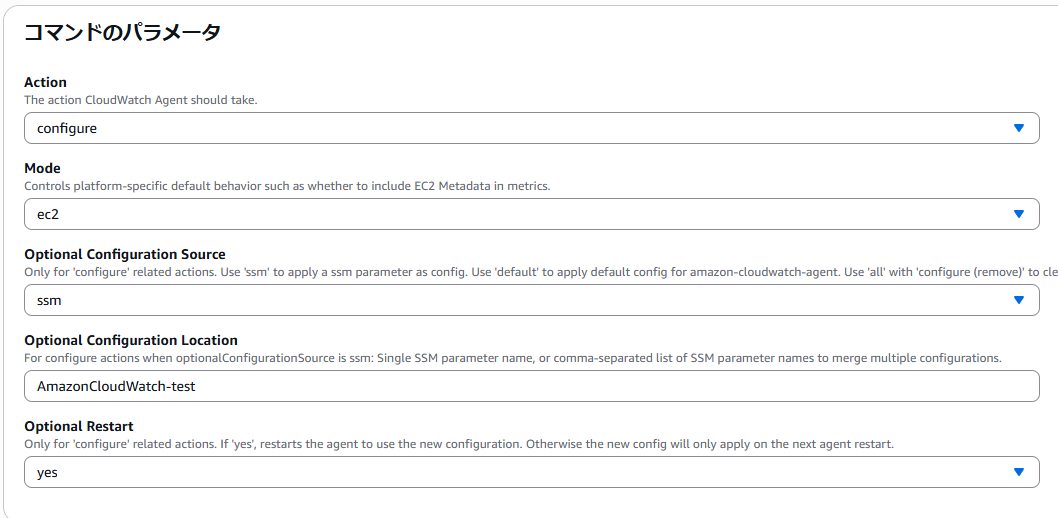Click the 'Mode' field label

(x=42, y=168)
